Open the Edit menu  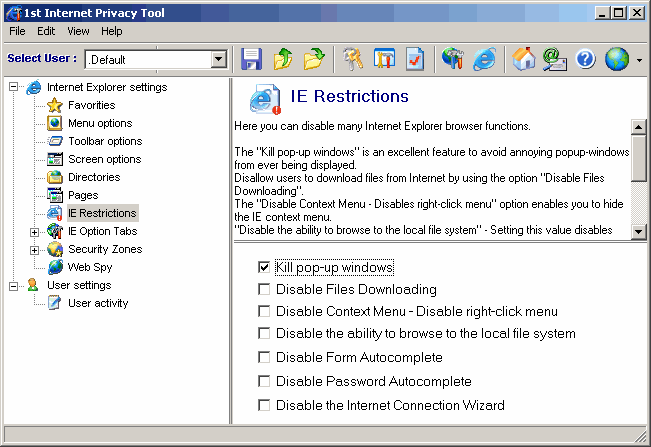tap(46, 31)
